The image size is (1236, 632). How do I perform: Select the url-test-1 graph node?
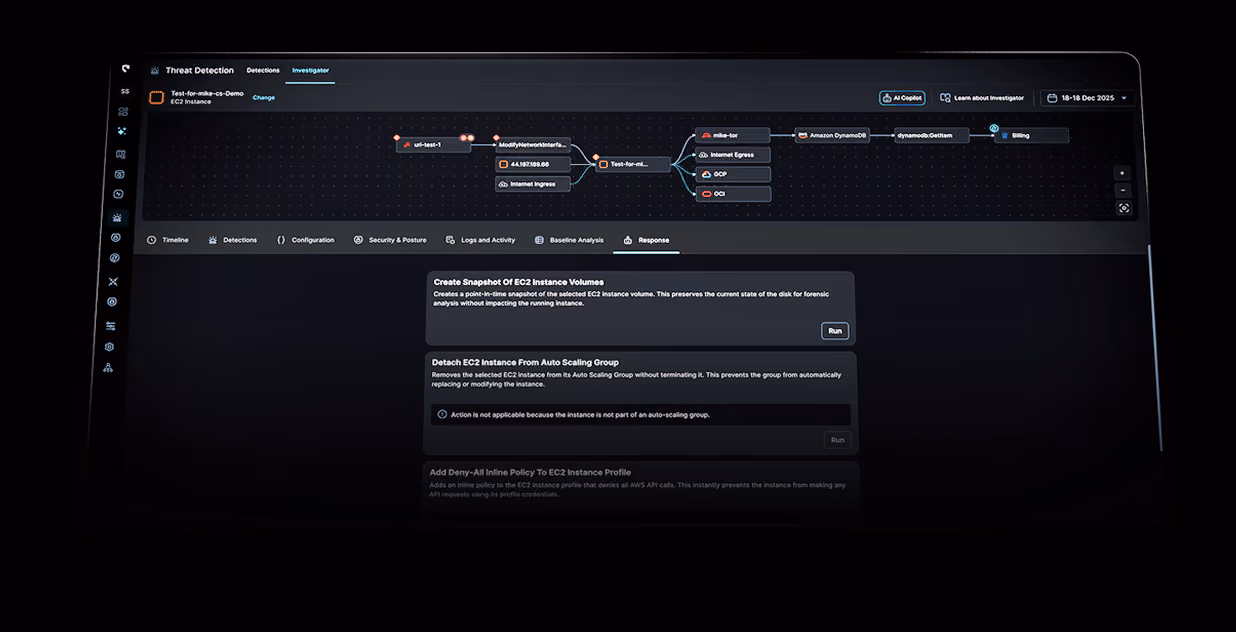click(433, 145)
